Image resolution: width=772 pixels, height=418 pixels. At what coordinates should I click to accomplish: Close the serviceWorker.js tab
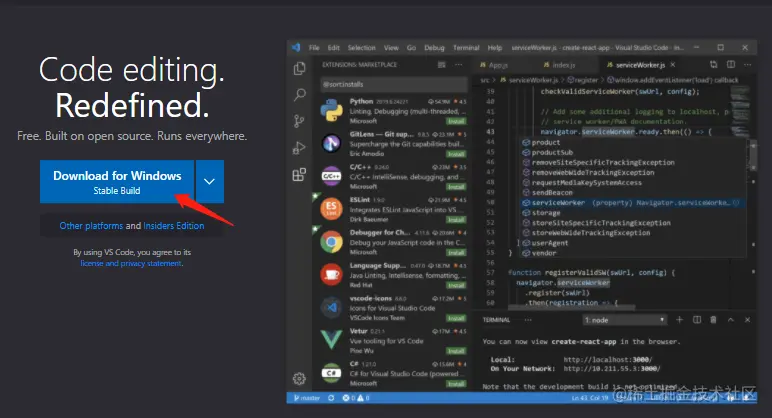click(673, 64)
